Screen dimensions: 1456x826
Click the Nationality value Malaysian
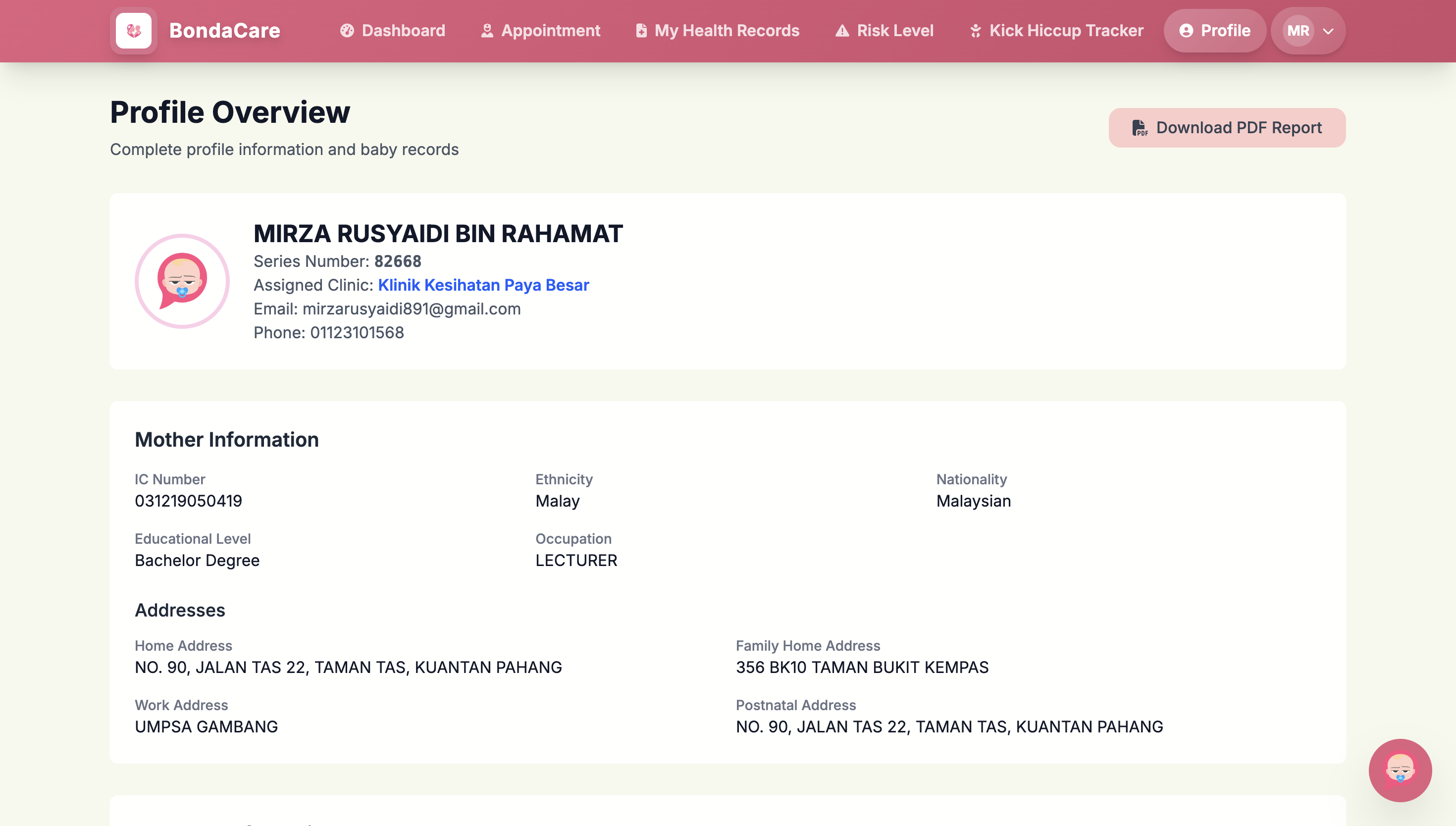tap(973, 501)
